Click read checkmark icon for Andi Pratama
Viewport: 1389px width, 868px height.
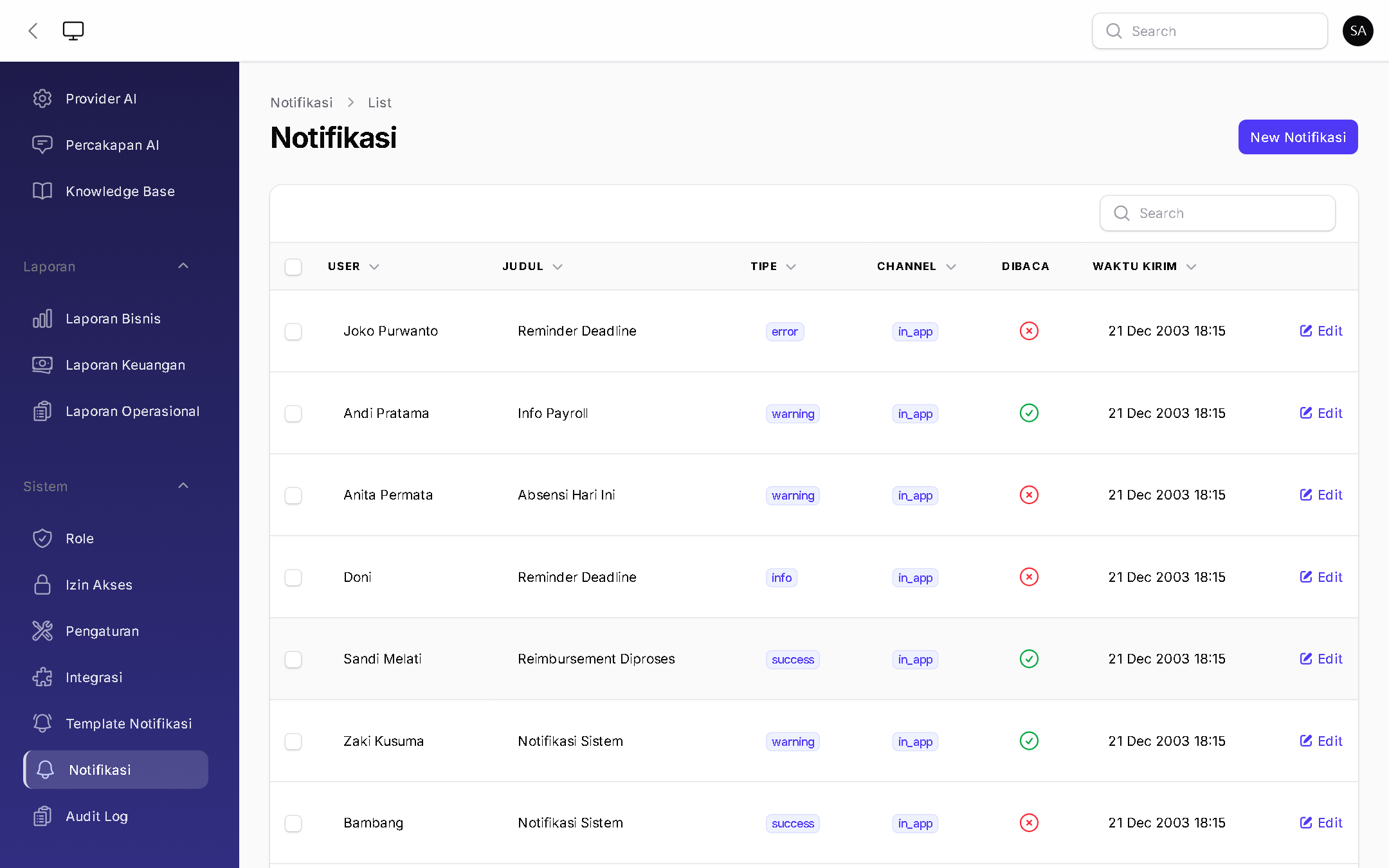(x=1029, y=413)
